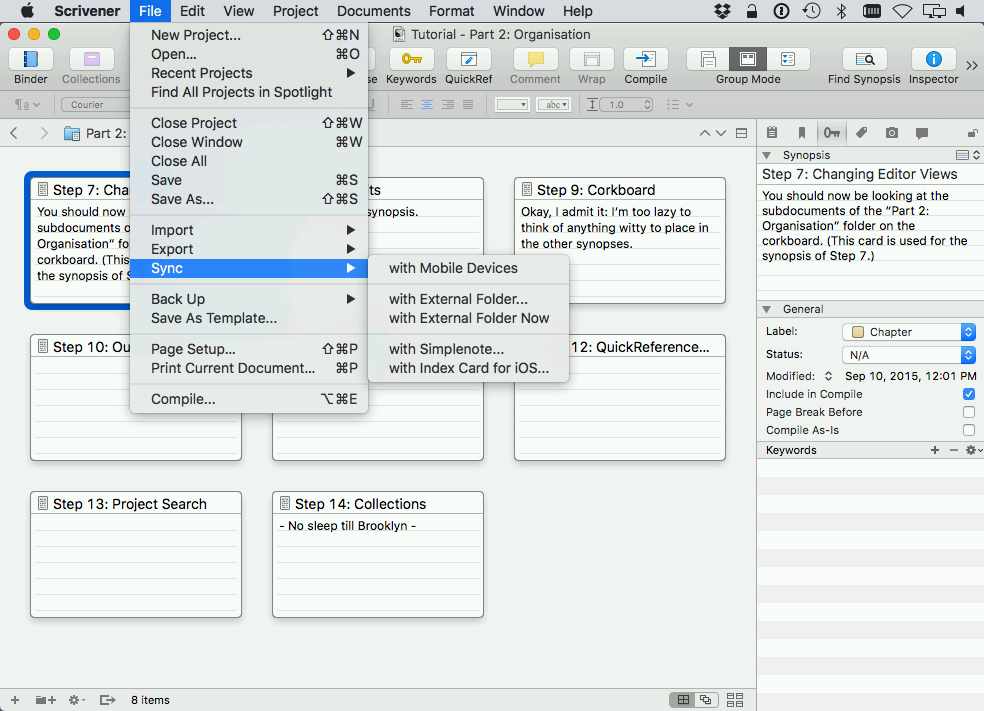Toggle the inspector lock icon
This screenshot has height=711, width=984.
pos(972,132)
